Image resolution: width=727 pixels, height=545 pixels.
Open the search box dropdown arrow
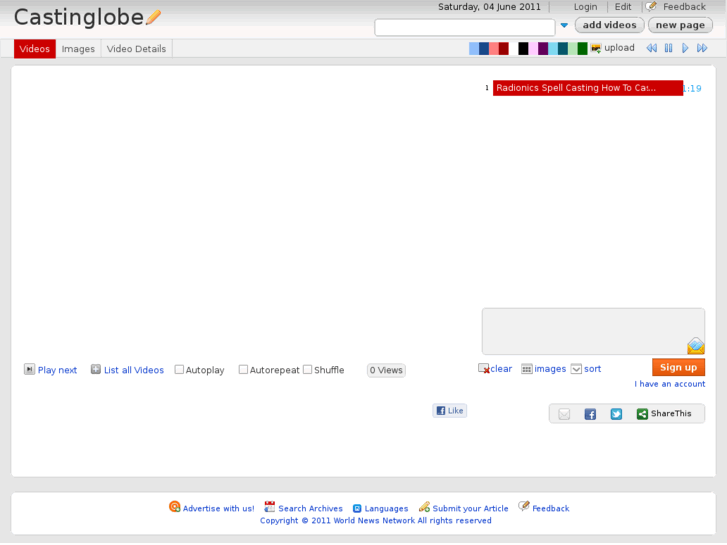(x=564, y=26)
